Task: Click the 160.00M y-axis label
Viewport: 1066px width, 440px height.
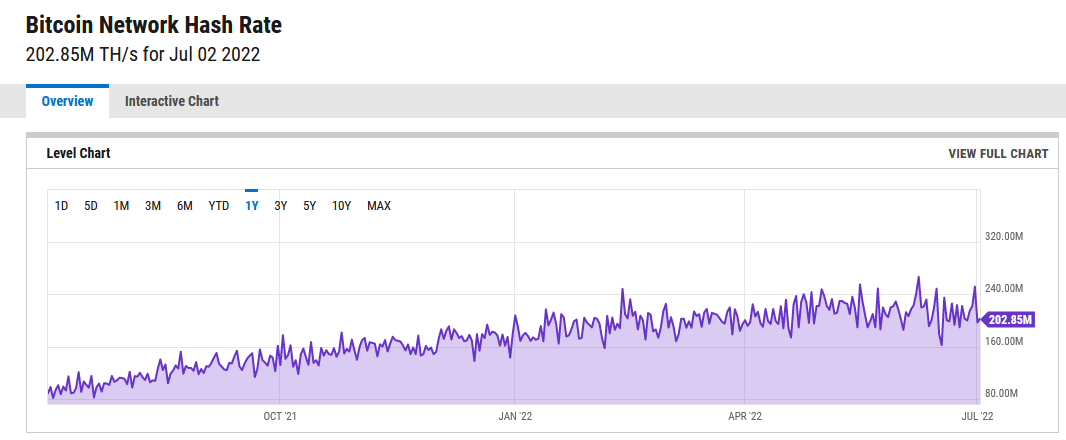Action: click(x=1004, y=341)
